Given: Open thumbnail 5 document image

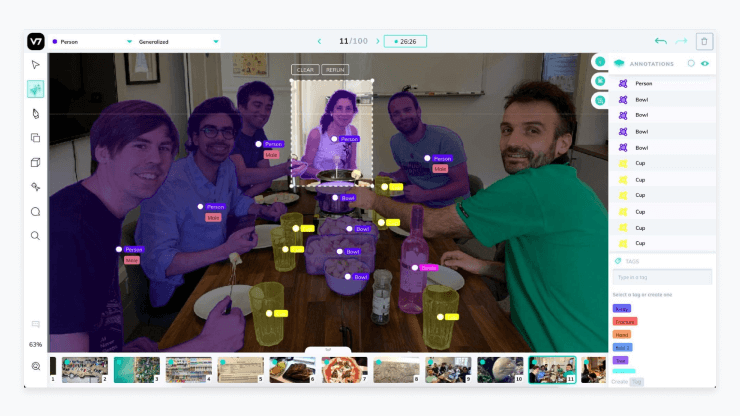Looking at the screenshot, I should coord(241,370).
